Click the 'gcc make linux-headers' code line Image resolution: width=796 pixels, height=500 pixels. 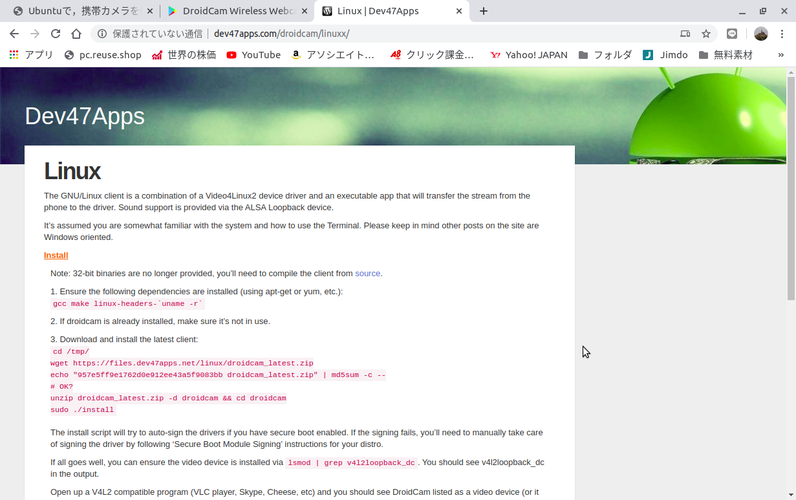click(x=127, y=304)
